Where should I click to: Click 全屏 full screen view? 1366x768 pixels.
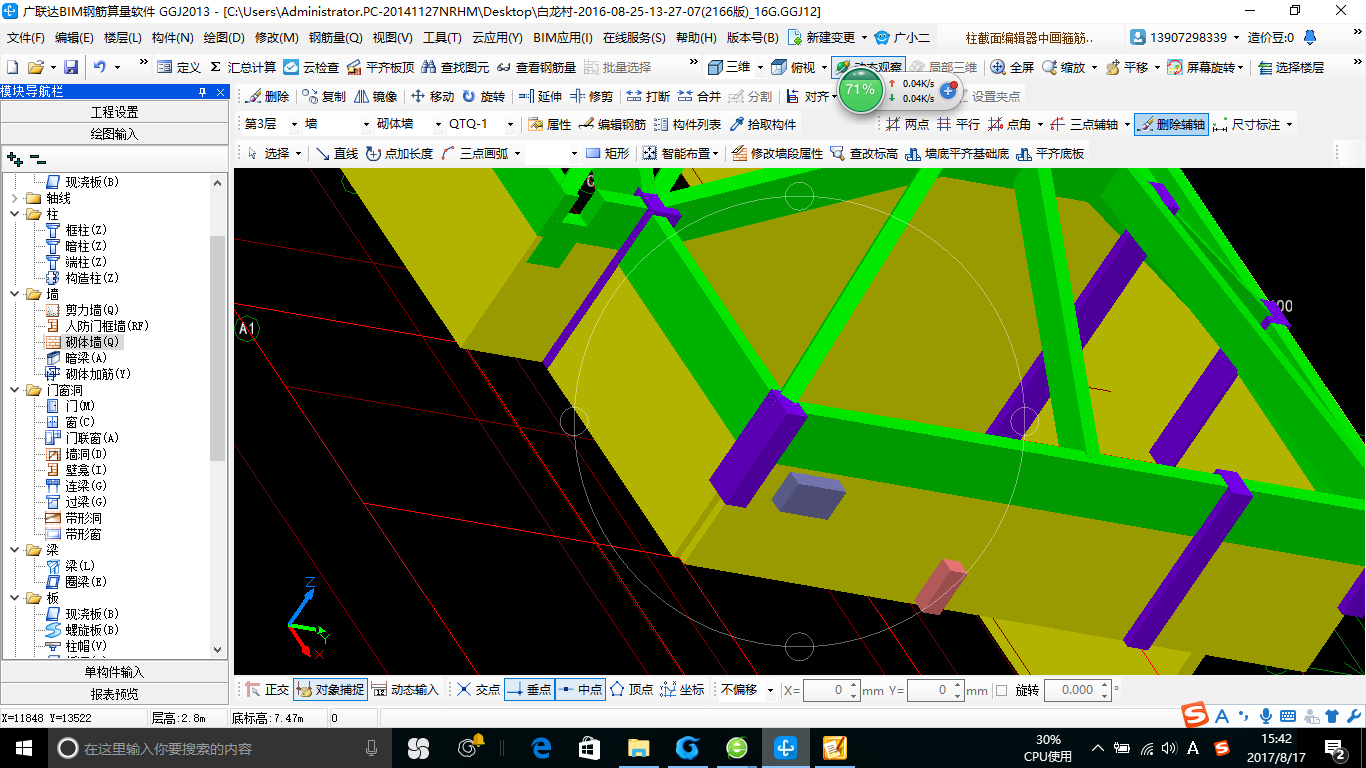coord(1012,67)
